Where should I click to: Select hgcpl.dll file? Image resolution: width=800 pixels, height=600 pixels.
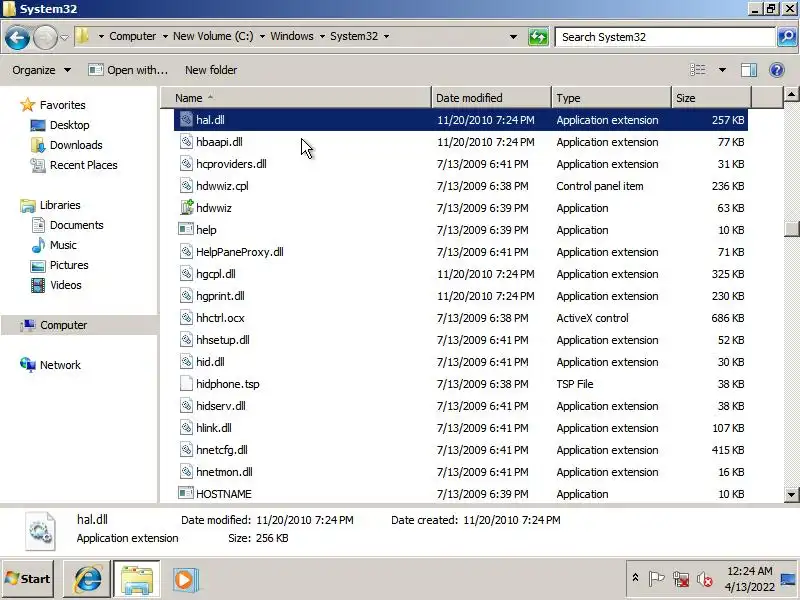tap(461, 273)
